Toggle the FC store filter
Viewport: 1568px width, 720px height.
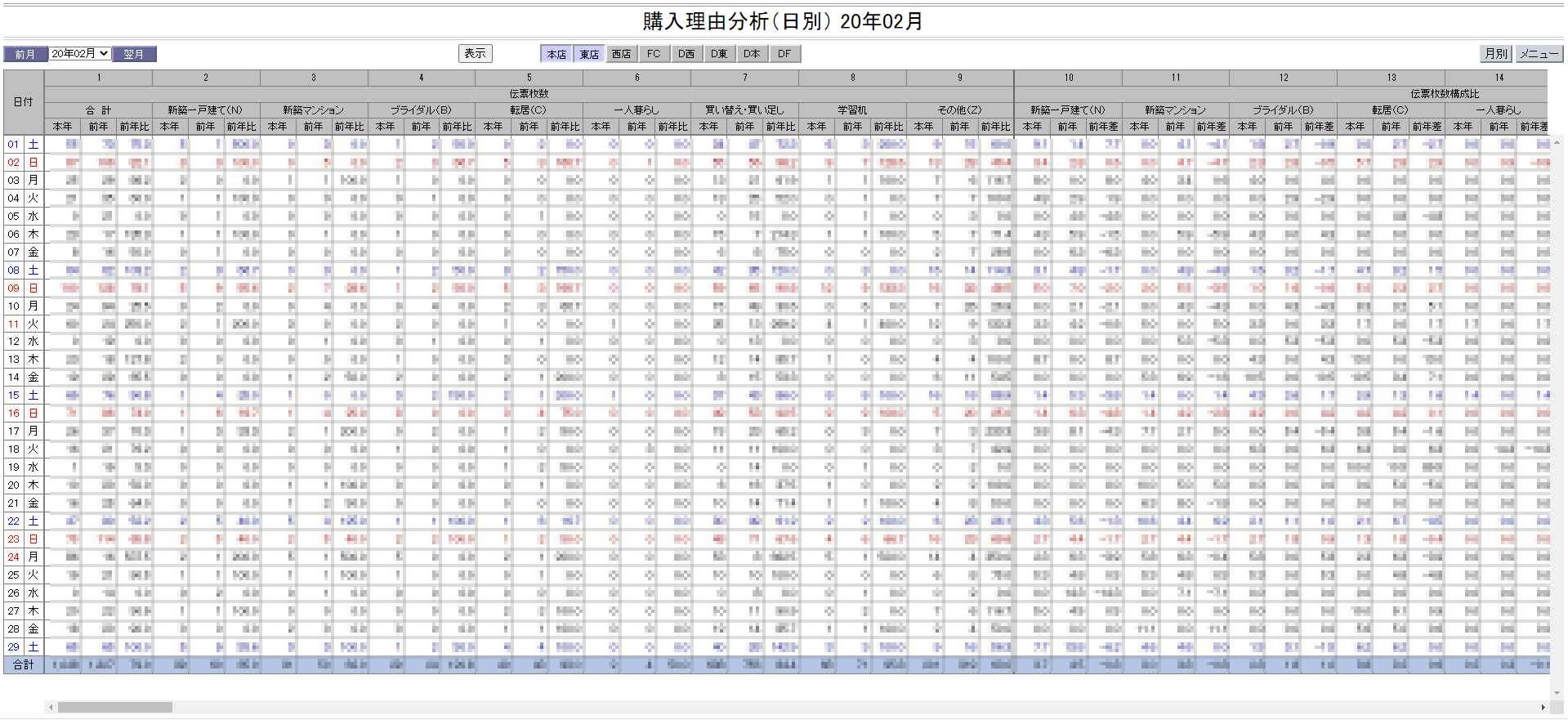654,54
